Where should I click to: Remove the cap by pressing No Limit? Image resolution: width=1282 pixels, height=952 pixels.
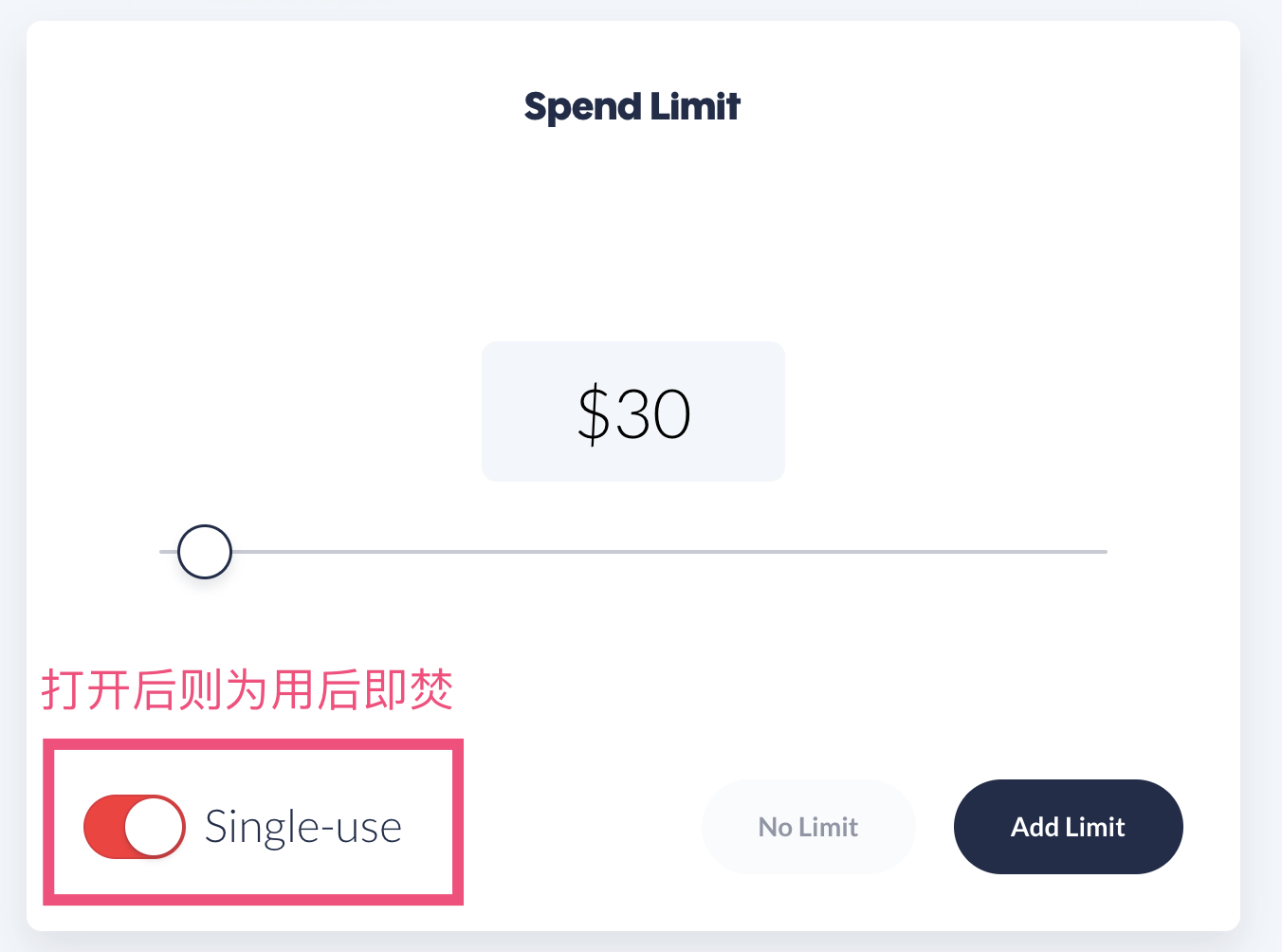pyautogui.click(x=808, y=826)
